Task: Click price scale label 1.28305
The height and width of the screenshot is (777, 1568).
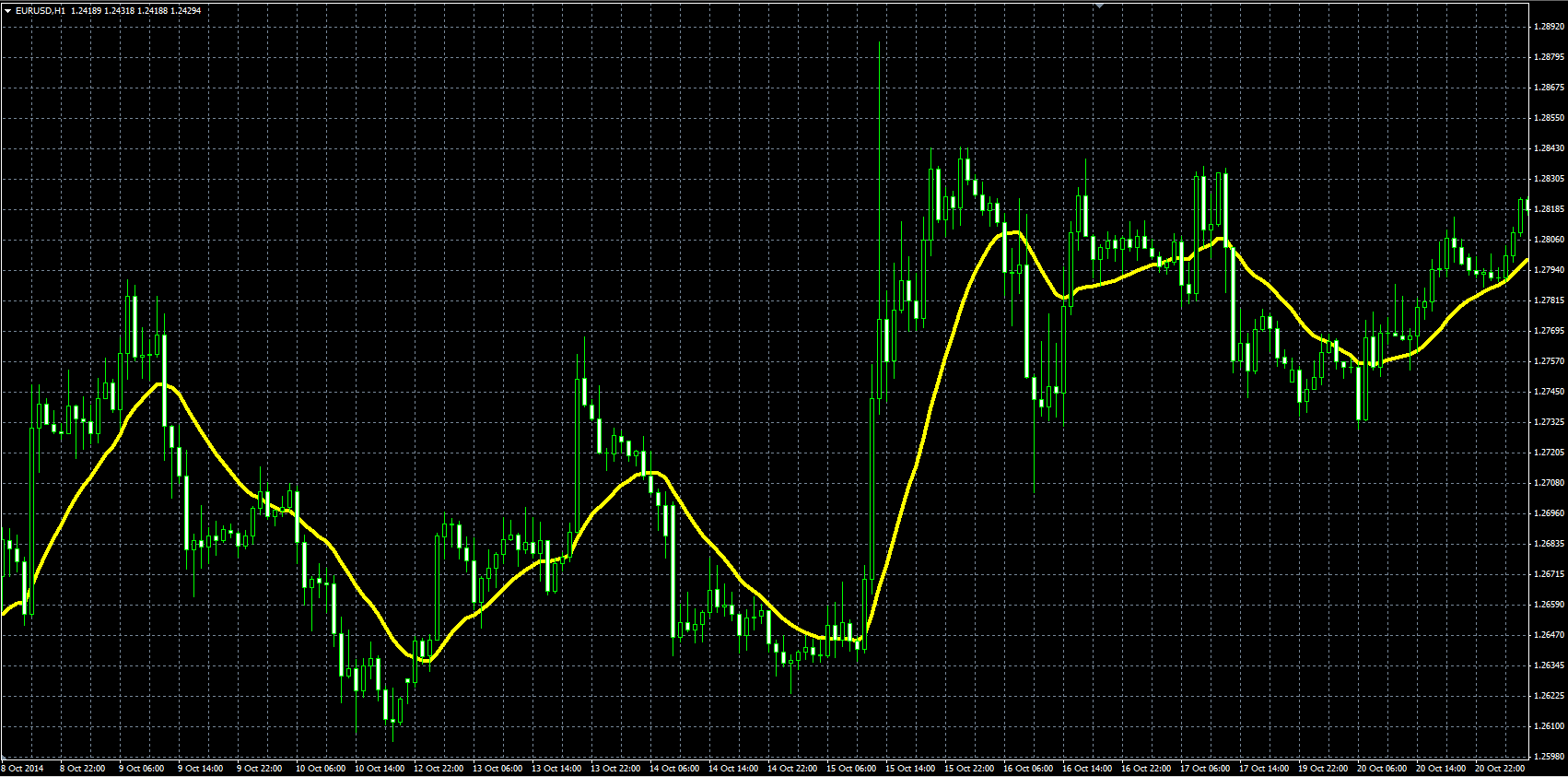Action: [x=1550, y=179]
